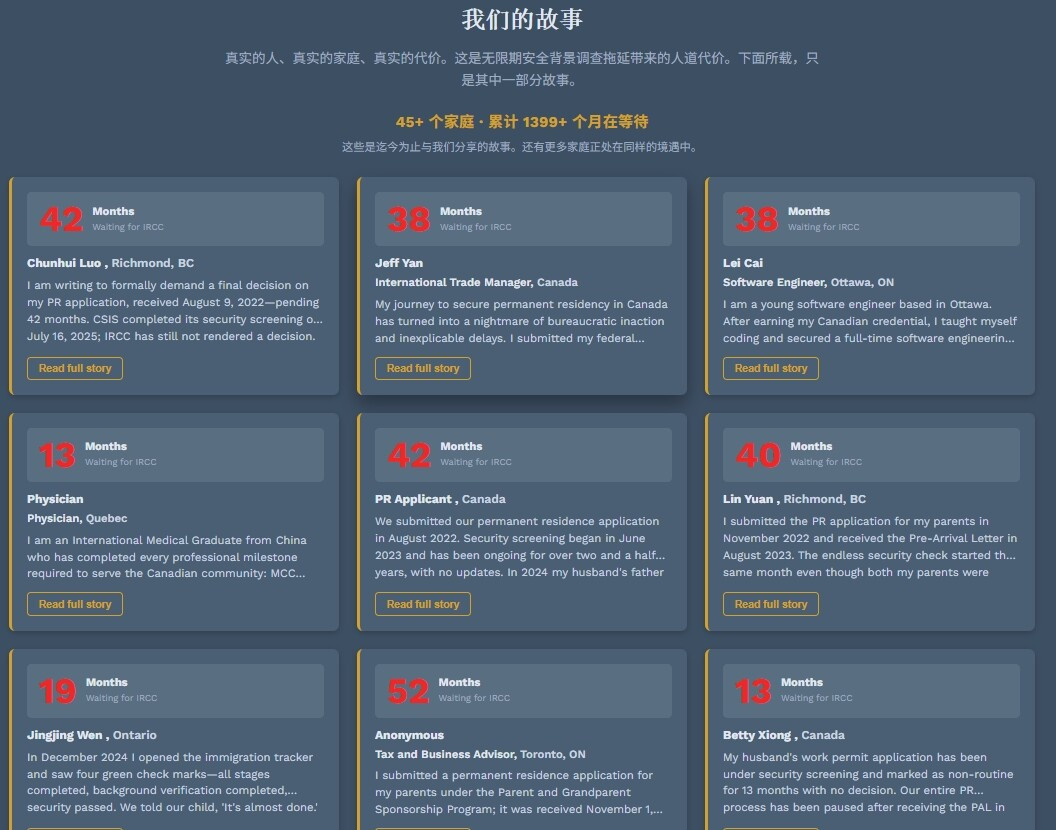The height and width of the screenshot is (830, 1056).
Task: Click Jingjing Wen's story excerpt
Action: (x=172, y=782)
